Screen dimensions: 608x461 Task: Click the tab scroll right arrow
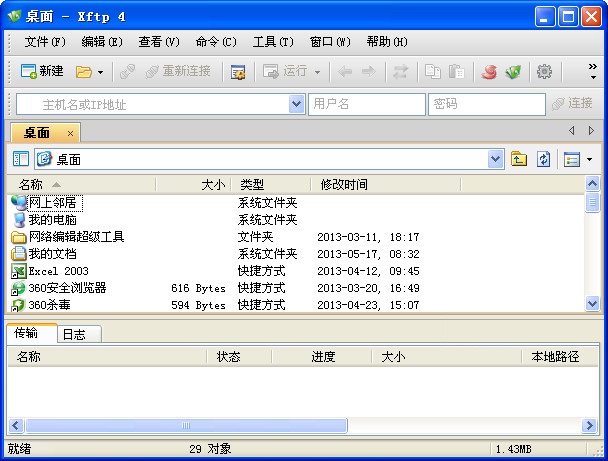[x=591, y=131]
